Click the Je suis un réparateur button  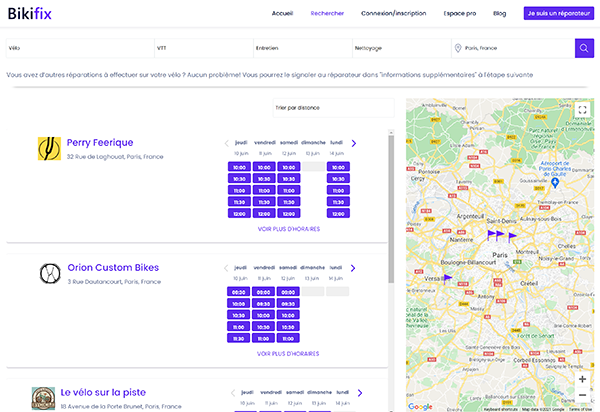coord(558,13)
